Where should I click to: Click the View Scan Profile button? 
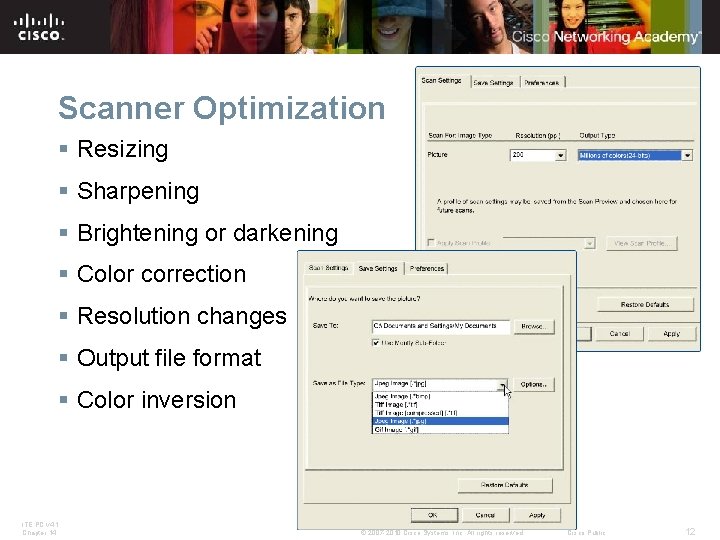pyautogui.click(x=641, y=243)
